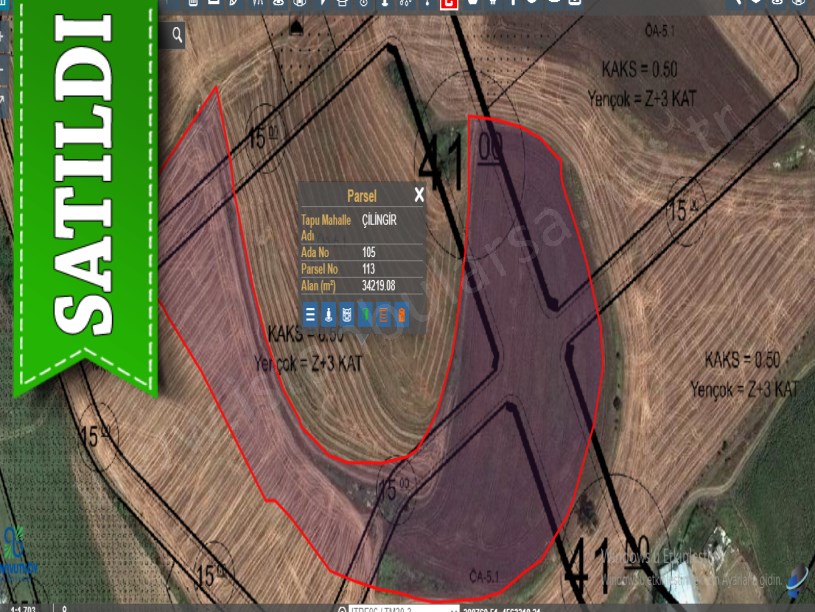
Task: Click the Parsel popup title
Action: tap(361, 196)
